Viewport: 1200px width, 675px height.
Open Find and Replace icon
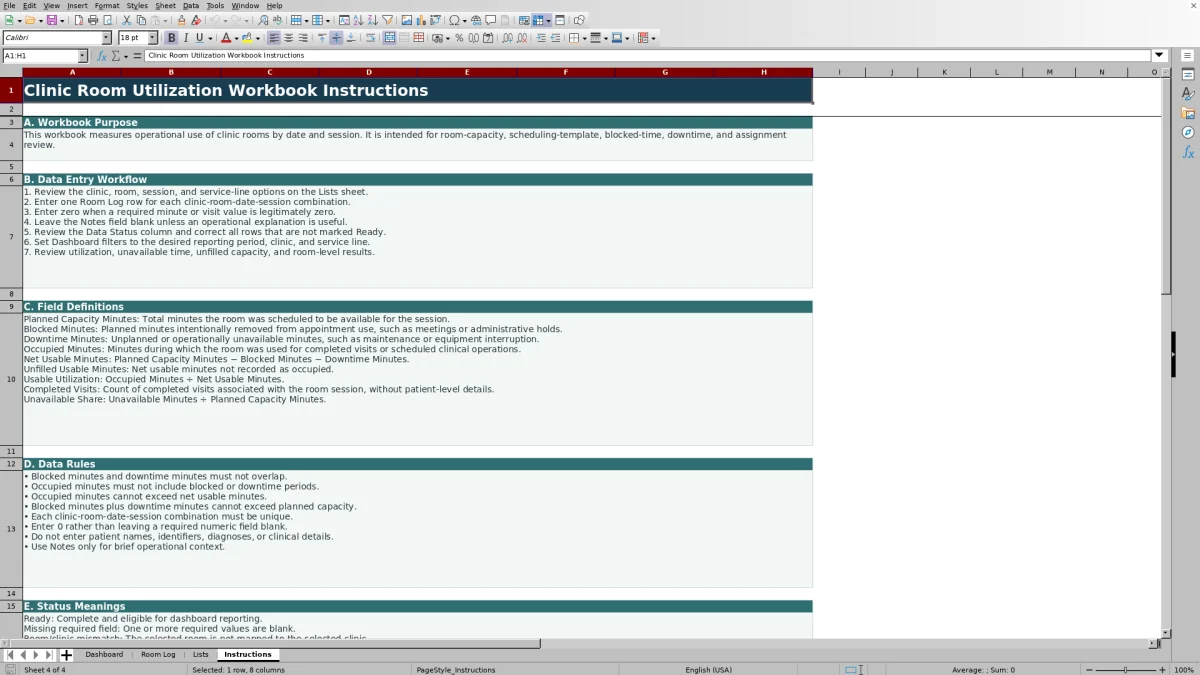(263, 20)
